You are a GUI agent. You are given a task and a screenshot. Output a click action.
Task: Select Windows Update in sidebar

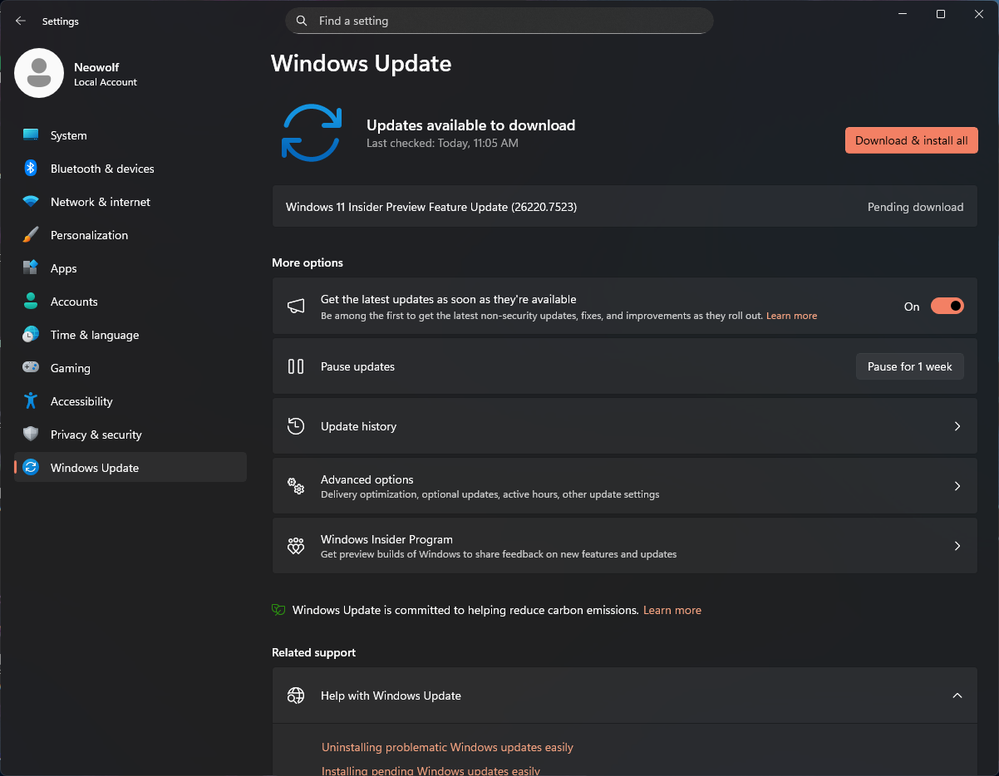coord(131,467)
